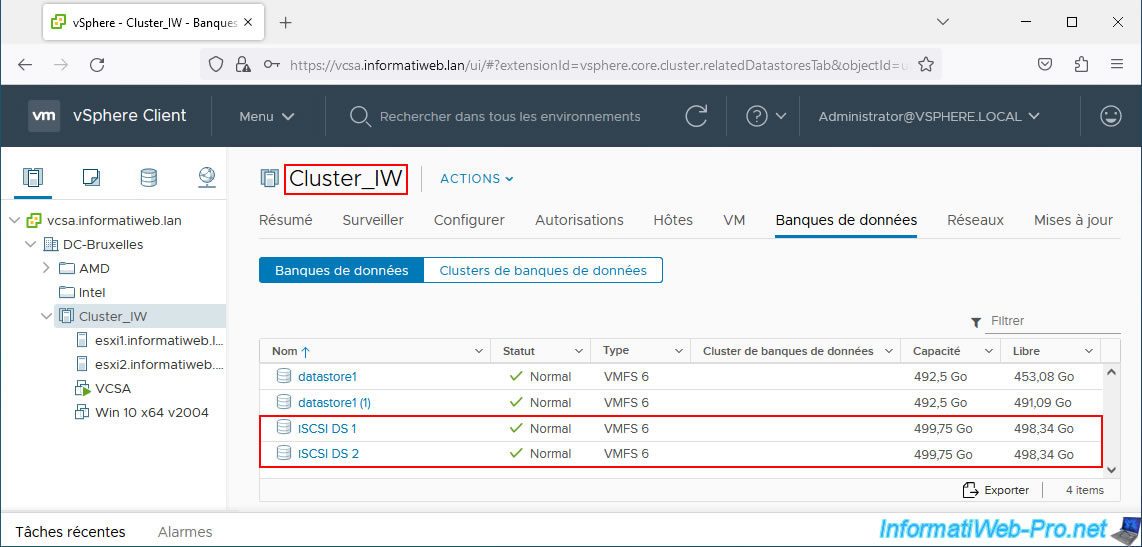Screen dimensions: 1142x547
Task: Click the Exporter export icon
Action: [970, 490]
